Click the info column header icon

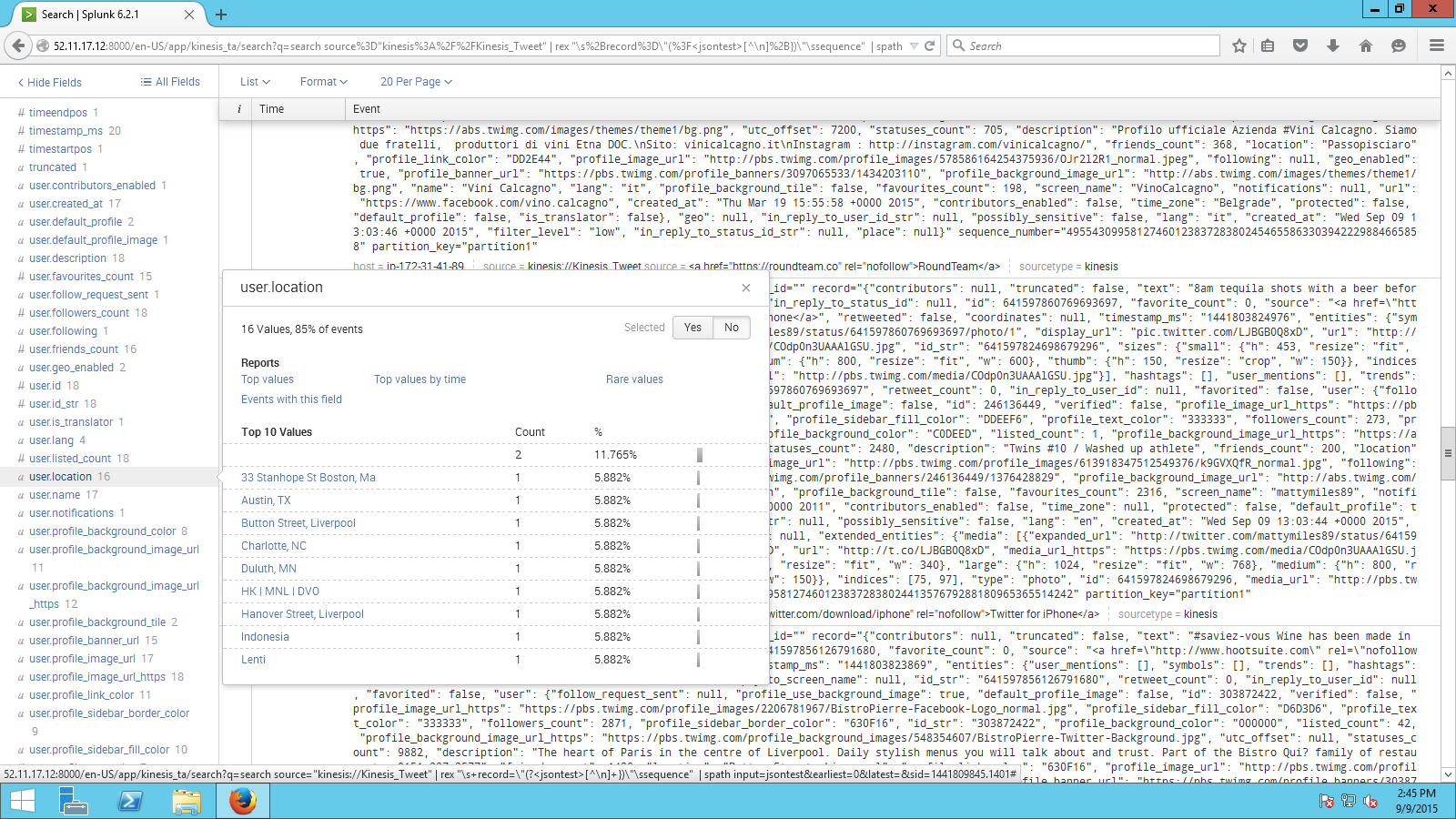(x=239, y=109)
